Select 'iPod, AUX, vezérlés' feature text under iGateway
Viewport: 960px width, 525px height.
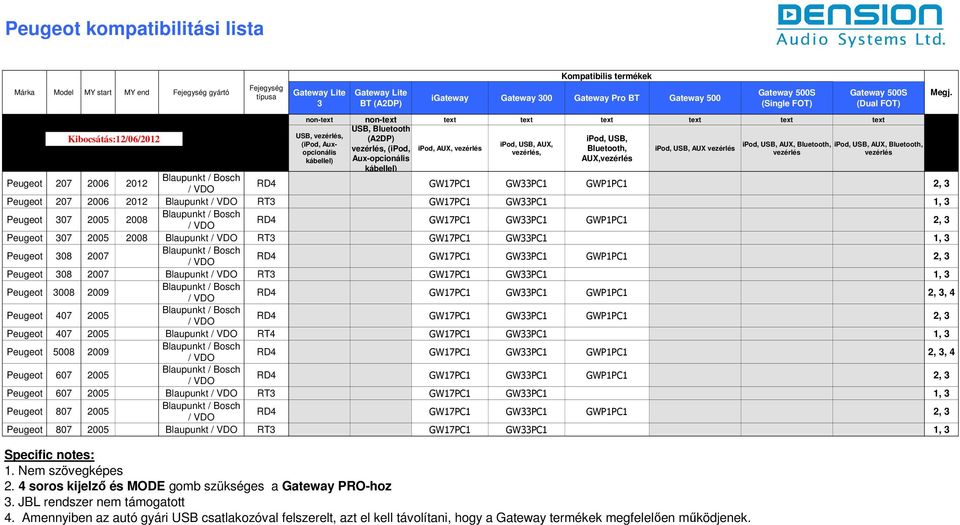pos(449,148)
